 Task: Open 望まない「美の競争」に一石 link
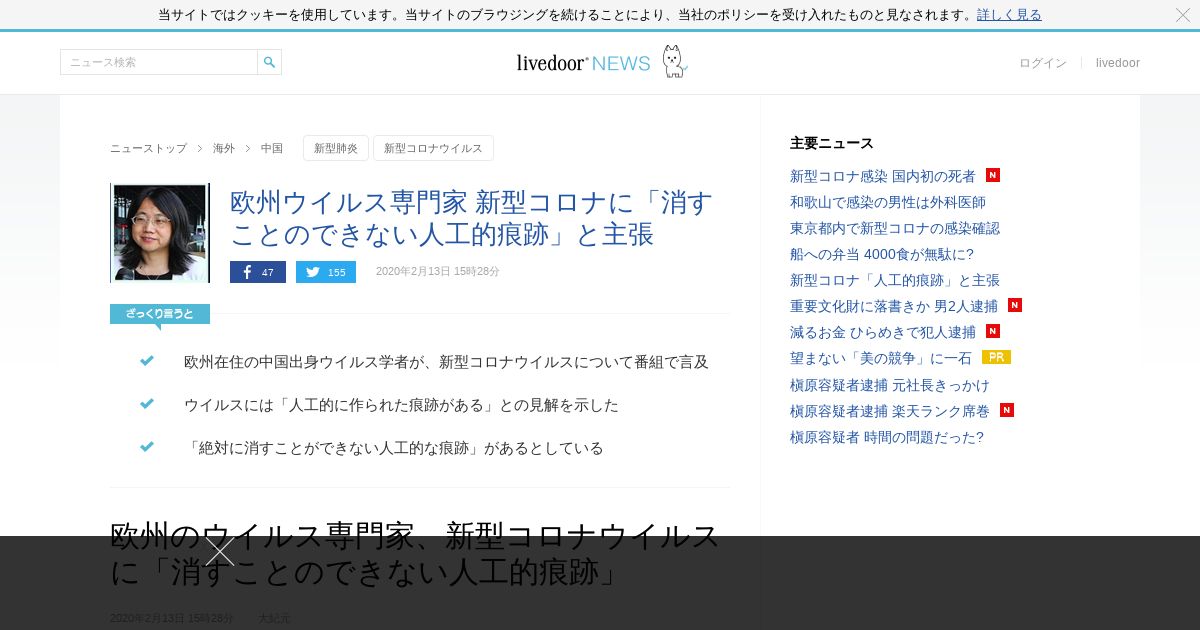click(x=881, y=358)
